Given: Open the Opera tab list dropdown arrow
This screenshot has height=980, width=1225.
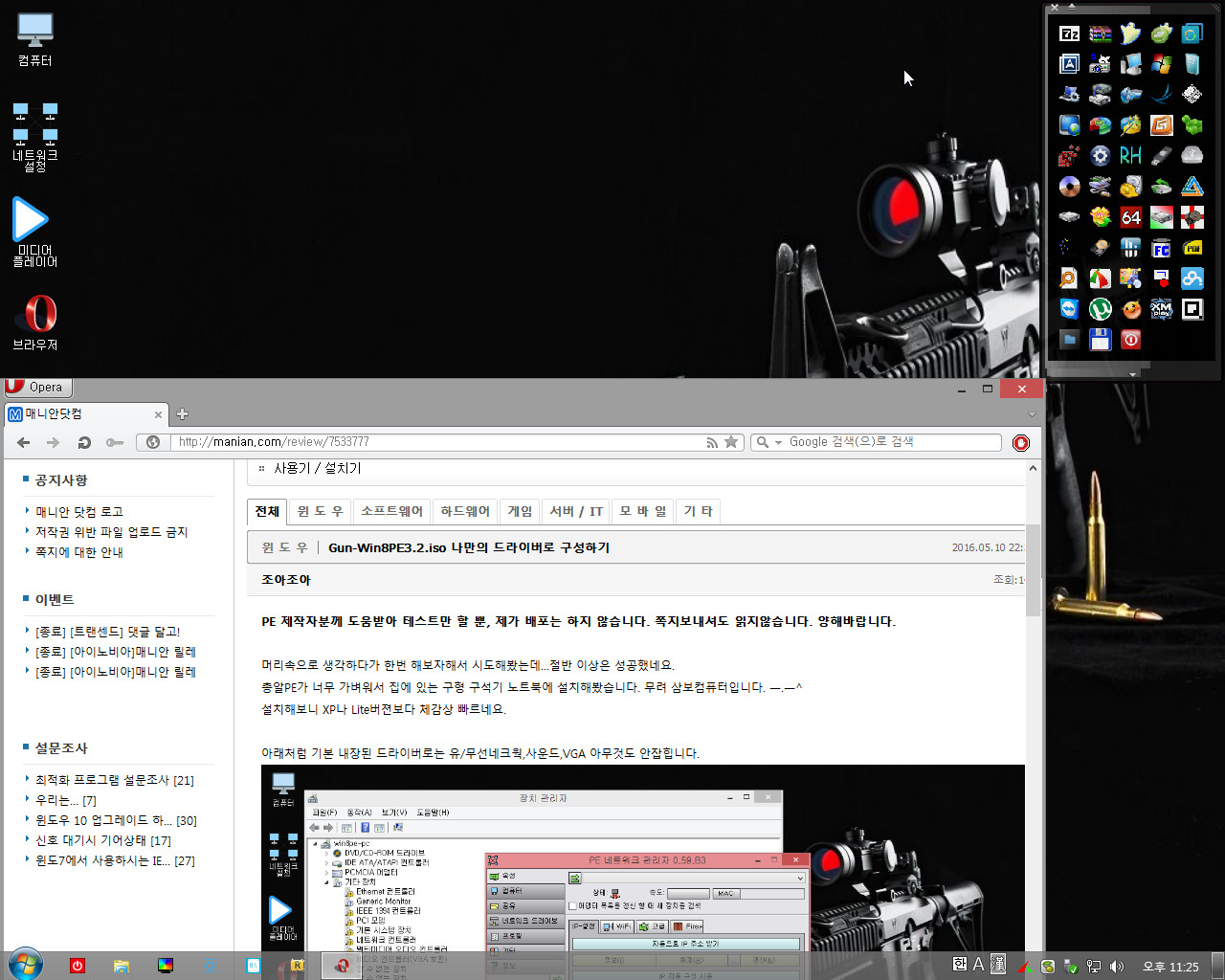Looking at the screenshot, I should 1032,414.
